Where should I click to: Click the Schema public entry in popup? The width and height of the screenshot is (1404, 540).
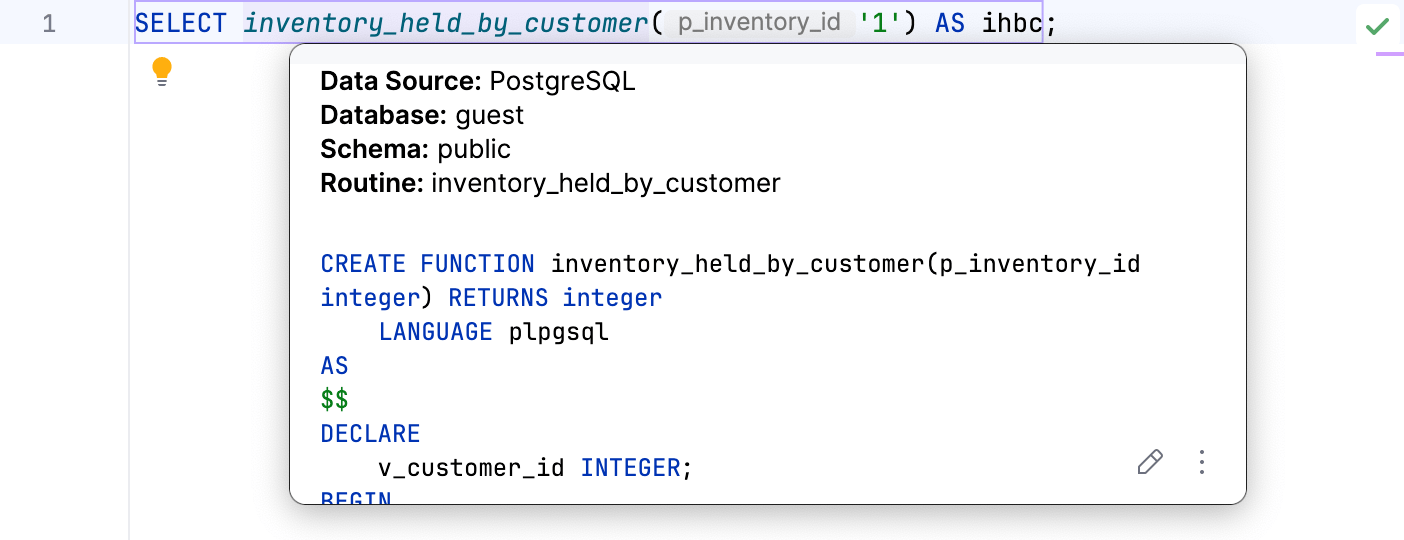415,150
